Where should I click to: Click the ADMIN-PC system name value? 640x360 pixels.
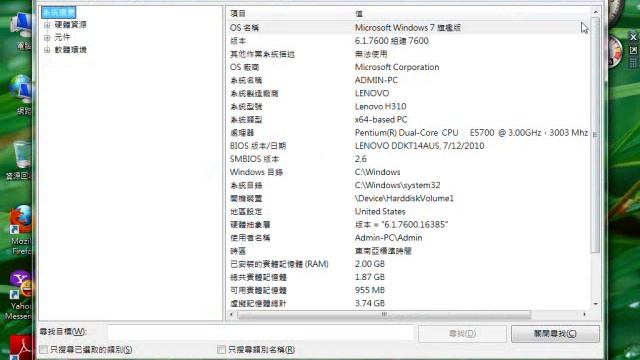tap(376, 80)
